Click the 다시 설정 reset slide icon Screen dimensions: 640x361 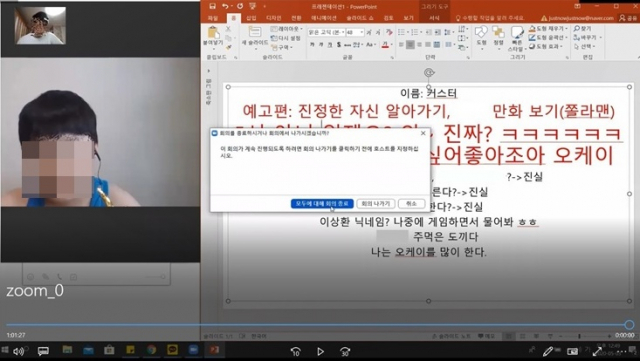click(x=274, y=38)
